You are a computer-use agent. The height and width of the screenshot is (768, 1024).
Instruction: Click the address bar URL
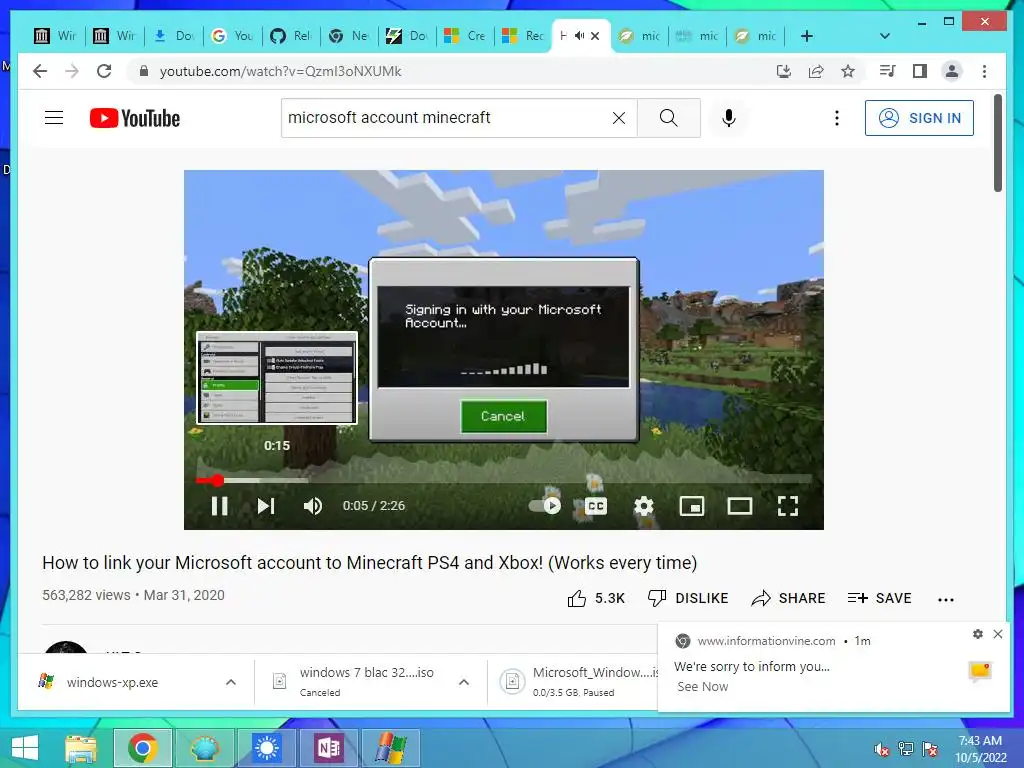[281, 71]
